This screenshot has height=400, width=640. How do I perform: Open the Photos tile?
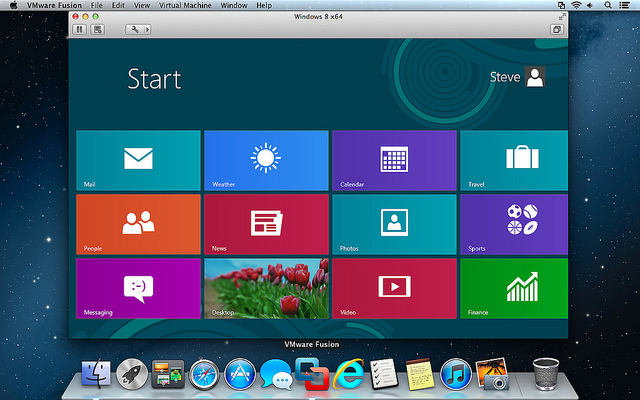(x=394, y=224)
